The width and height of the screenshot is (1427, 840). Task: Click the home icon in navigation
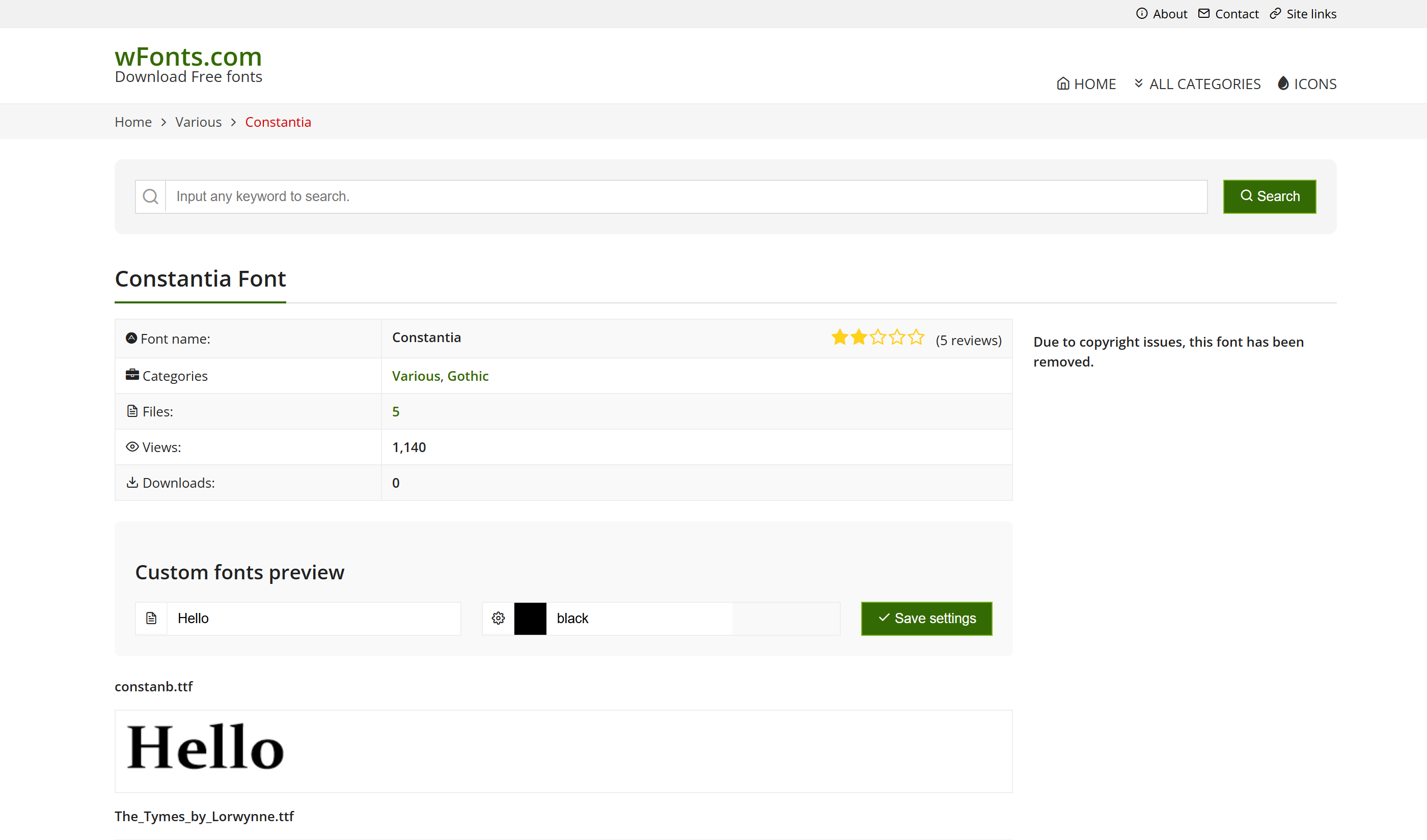[x=1063, y=84]
